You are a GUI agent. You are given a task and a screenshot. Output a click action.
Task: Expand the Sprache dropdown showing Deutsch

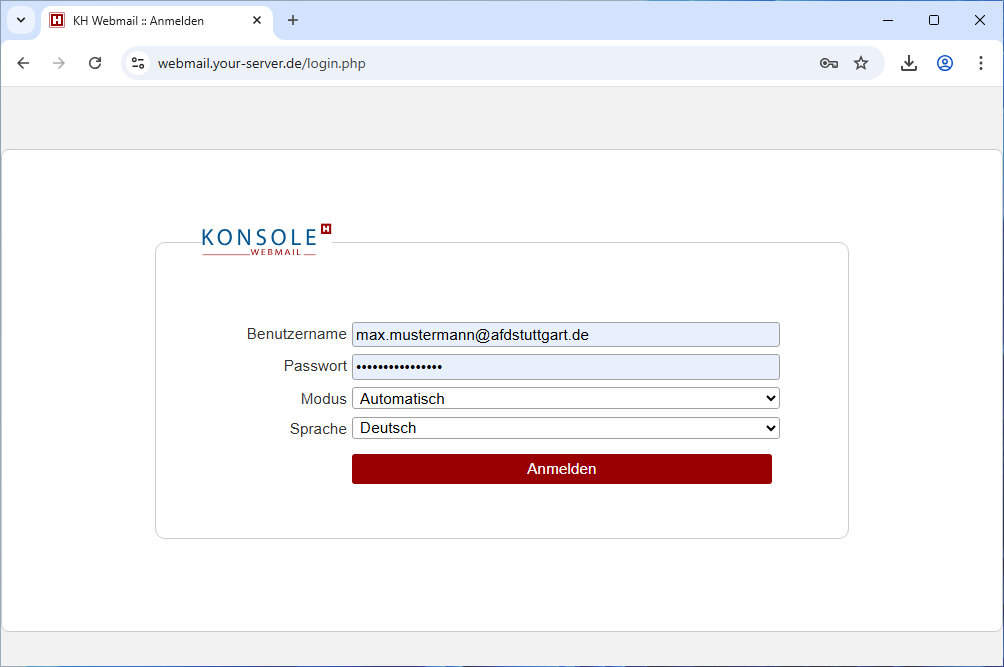(565, 428)
